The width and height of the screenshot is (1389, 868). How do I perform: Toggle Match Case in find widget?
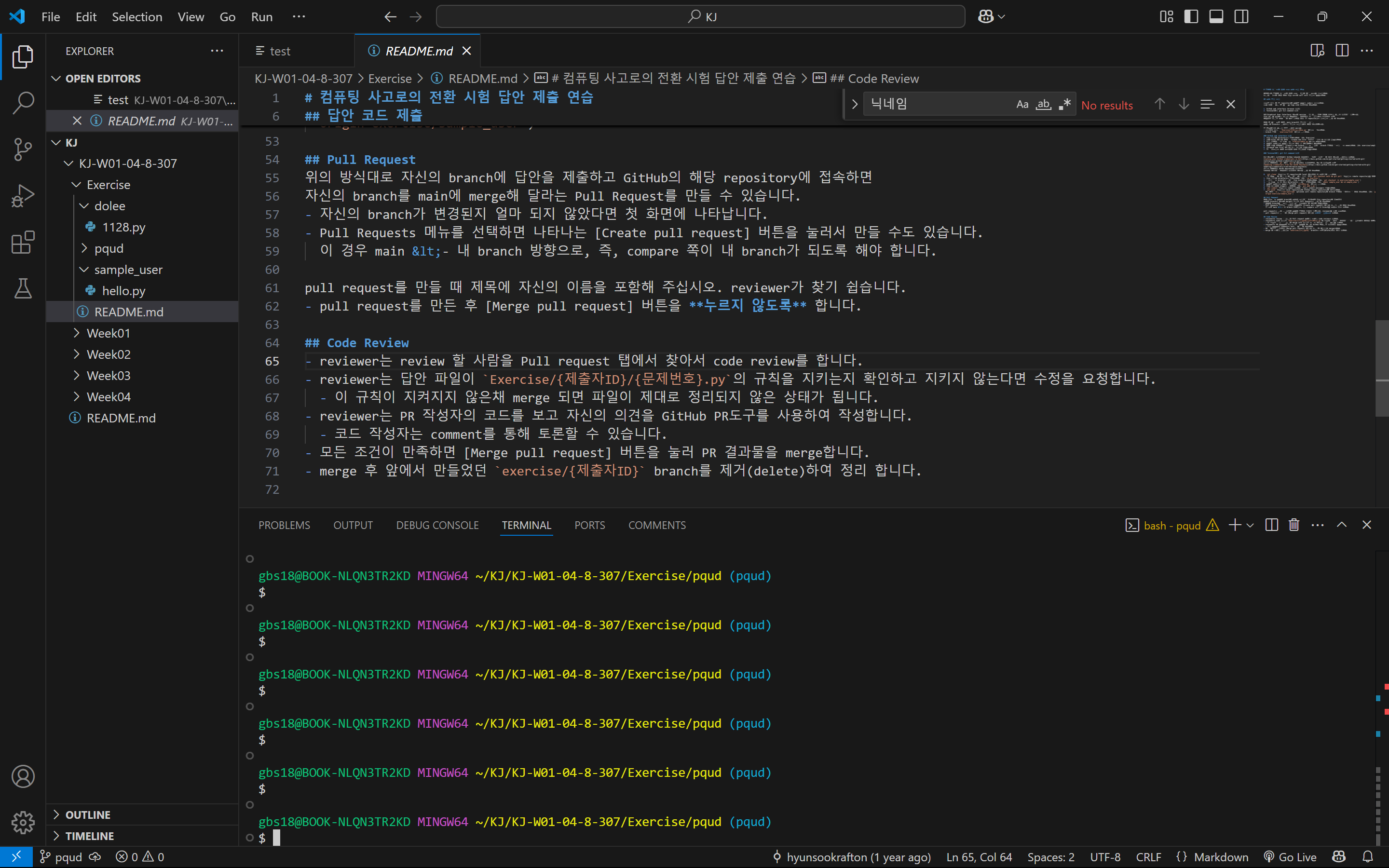click(1022, 104)
